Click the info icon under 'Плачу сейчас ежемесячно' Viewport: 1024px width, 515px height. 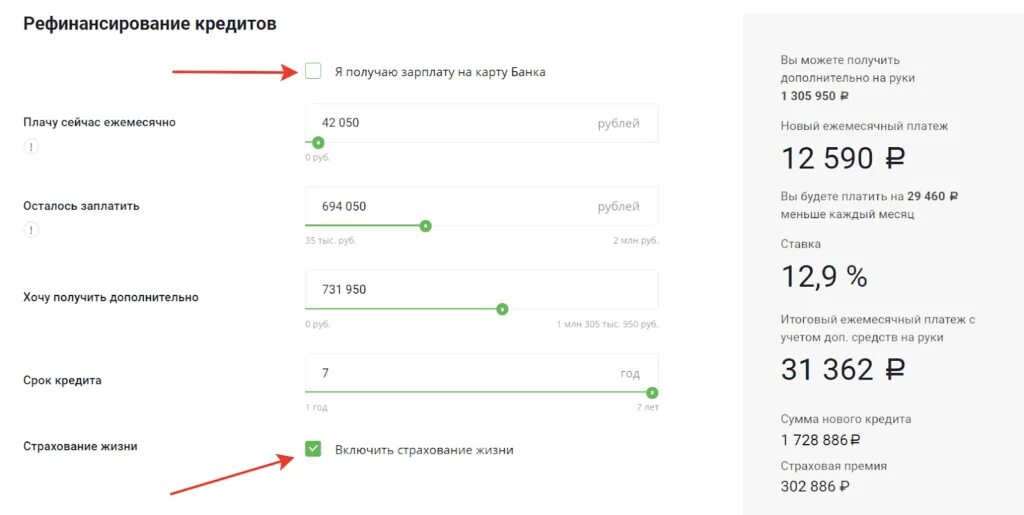[x=31, y=147]
